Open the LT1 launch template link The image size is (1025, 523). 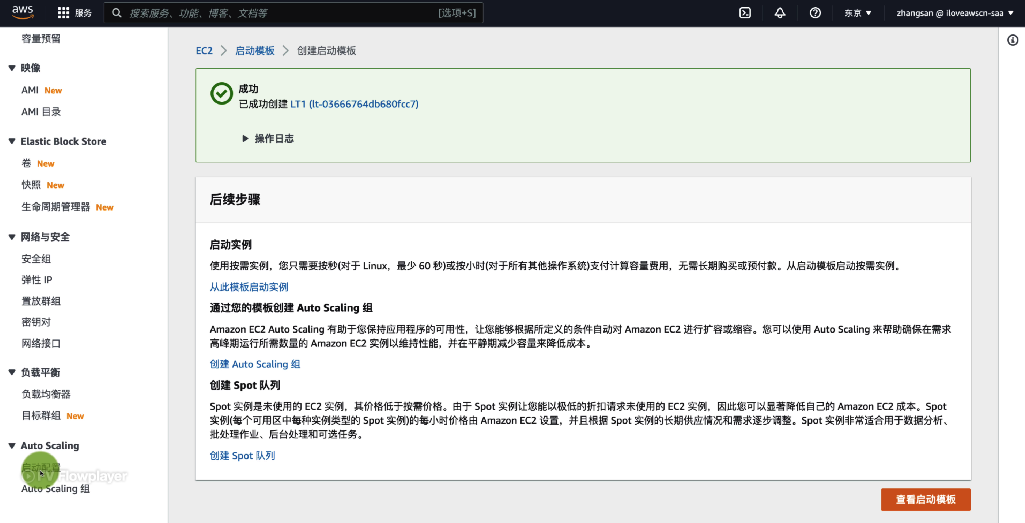[x=354, y=104]
